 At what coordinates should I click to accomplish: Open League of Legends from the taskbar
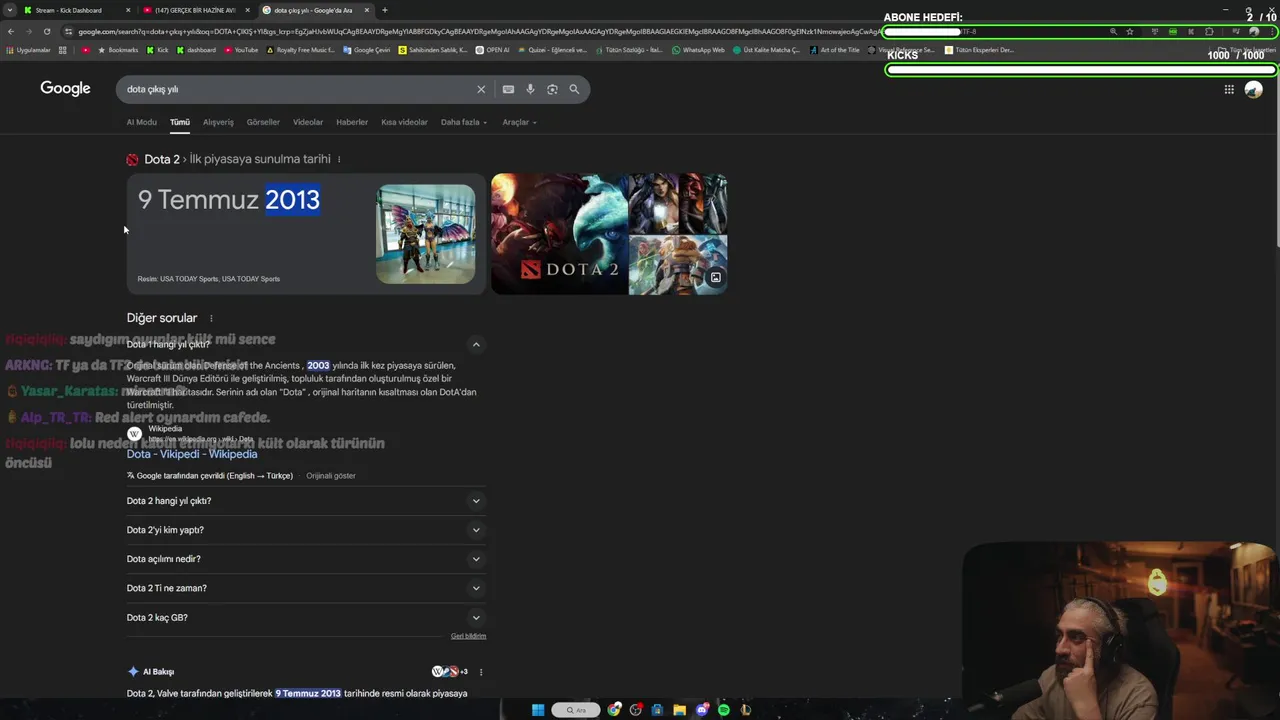click(x=746, y=710)
